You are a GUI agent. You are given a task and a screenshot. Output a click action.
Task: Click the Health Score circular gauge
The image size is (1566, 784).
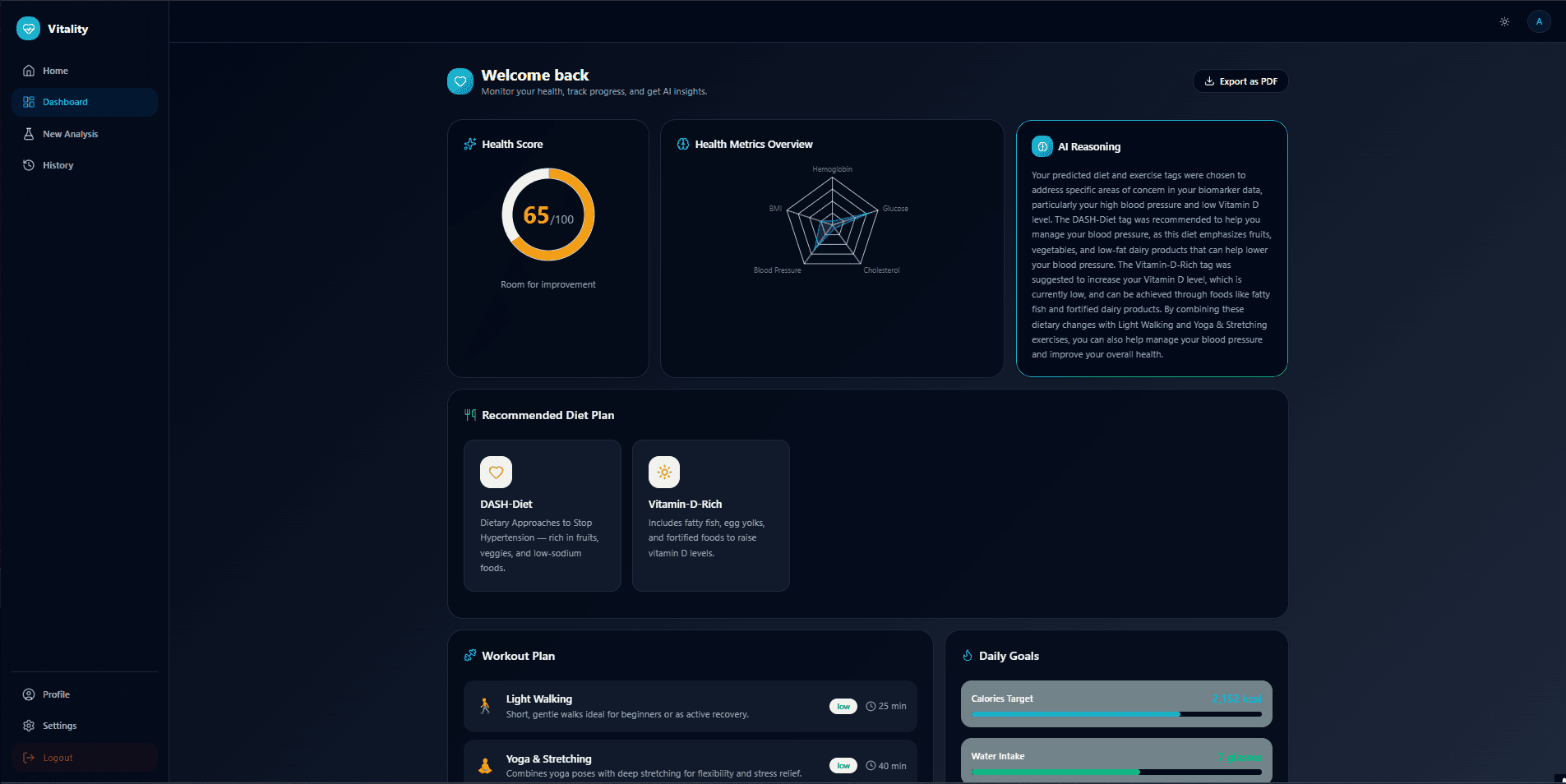[x=548, y=214]
